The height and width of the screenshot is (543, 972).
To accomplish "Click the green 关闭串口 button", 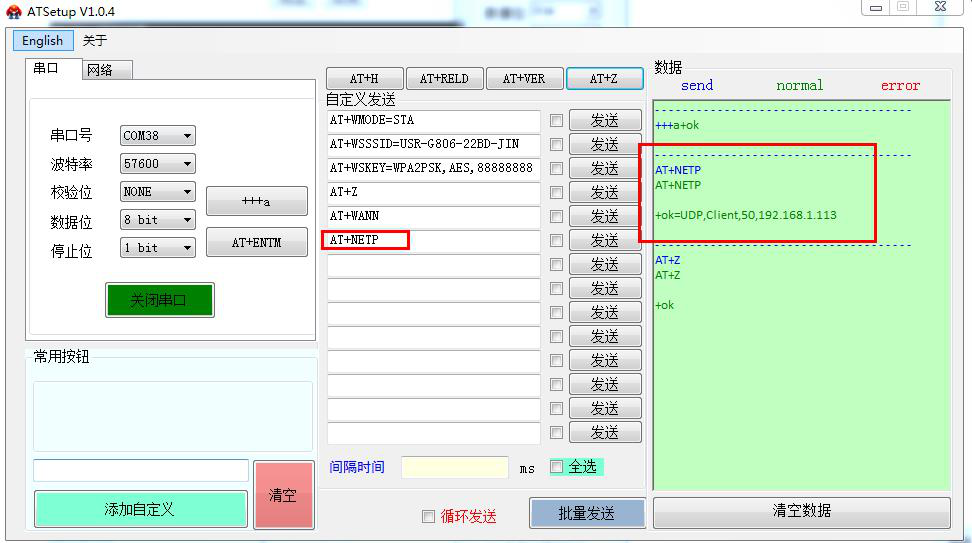I will (160, 300).
